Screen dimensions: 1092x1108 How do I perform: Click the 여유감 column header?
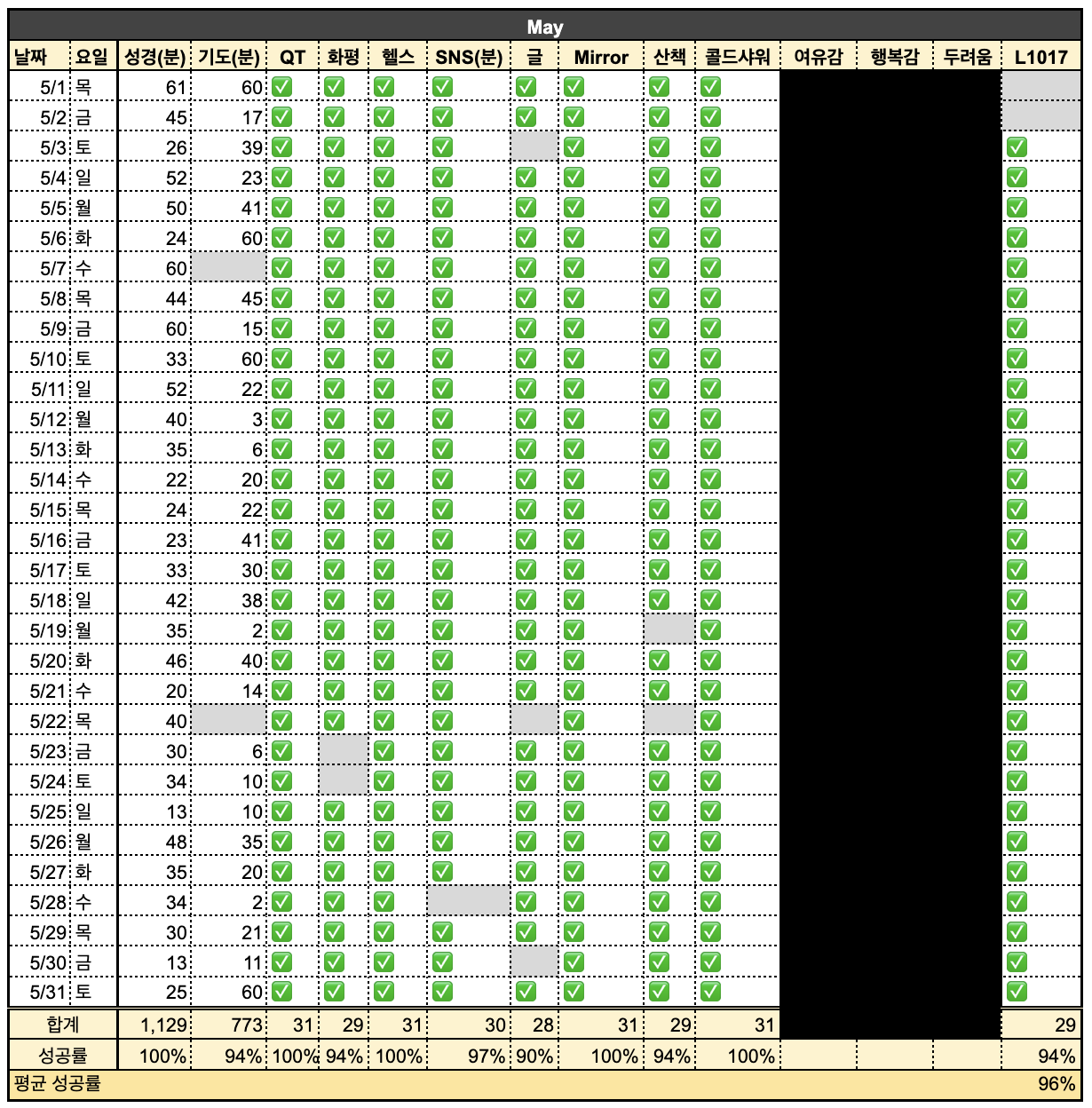tap(819, 57)
